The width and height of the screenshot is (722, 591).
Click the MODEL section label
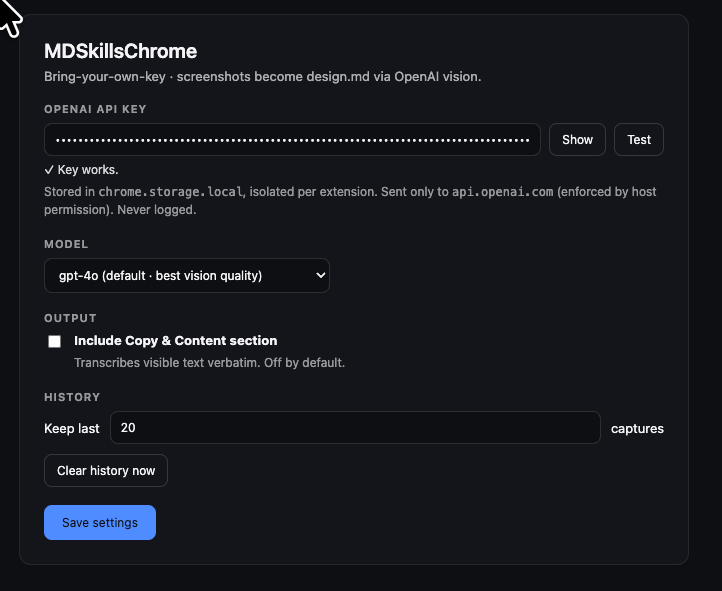[66, 244]
